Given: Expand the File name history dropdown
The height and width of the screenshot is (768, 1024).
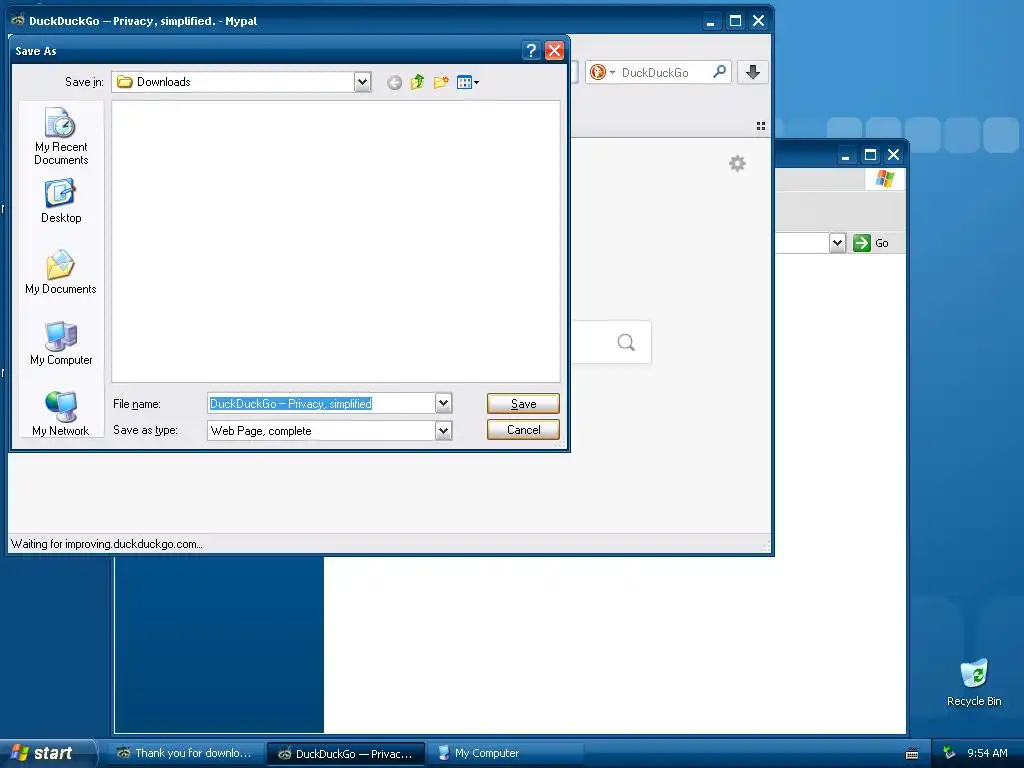Looking at the screenshot, I should [443, 404].
